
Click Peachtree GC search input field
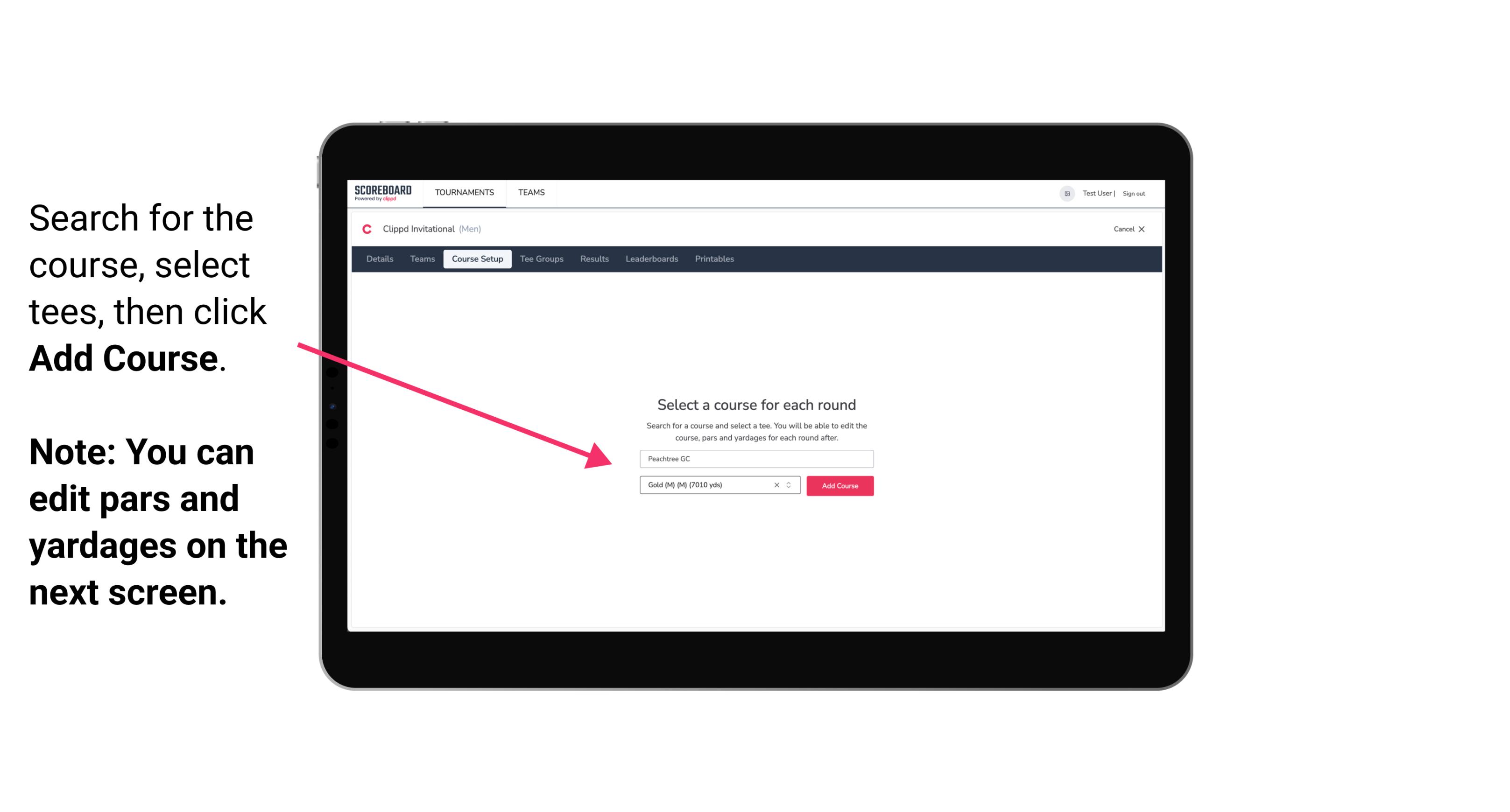tap(756, 458)
